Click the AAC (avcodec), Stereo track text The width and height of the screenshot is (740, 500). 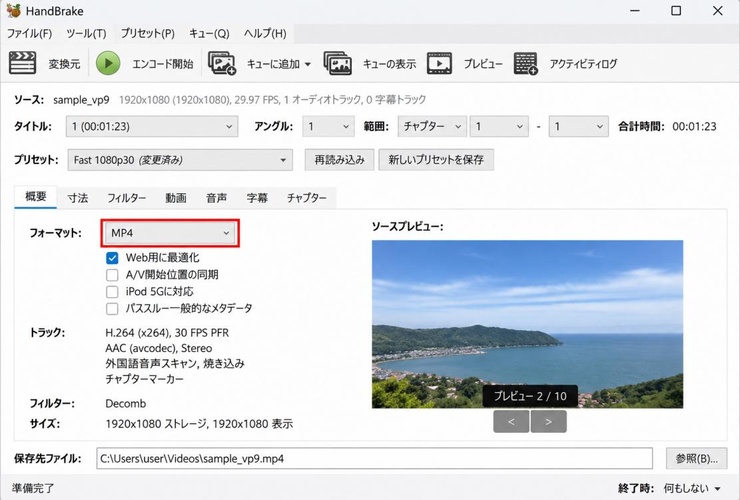[159, 348]
